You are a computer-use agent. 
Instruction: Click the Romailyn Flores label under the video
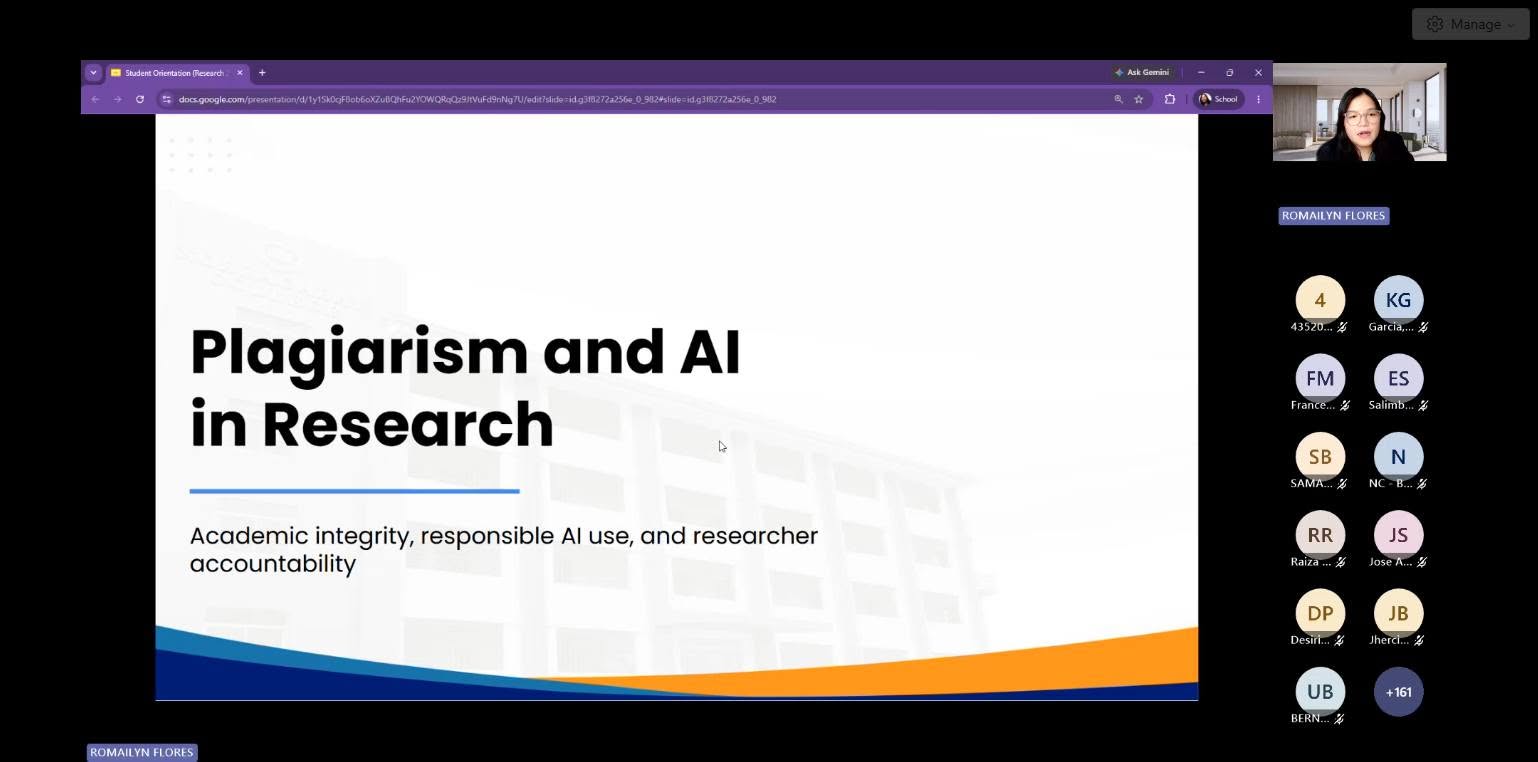click(1334, 216)
